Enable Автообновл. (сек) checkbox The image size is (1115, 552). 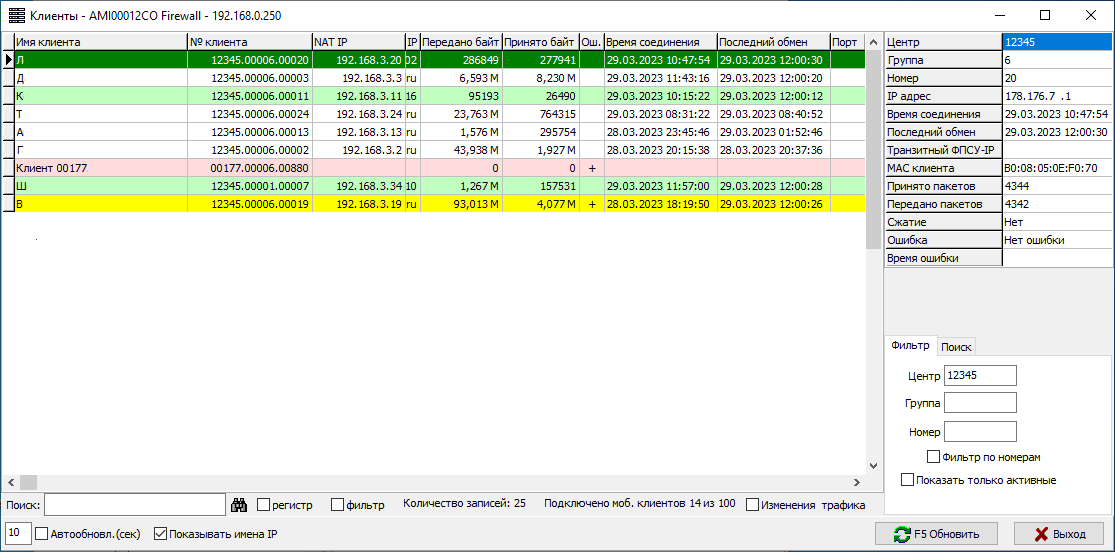[42, 534]
